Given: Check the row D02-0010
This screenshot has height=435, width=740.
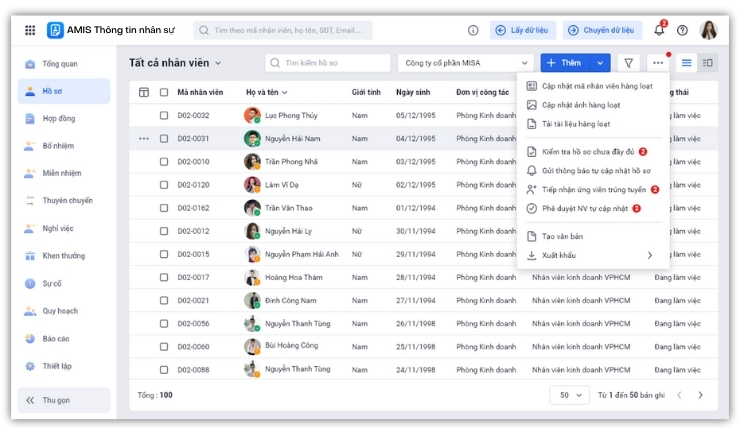Looking at the screenshot, I should [164, 162].
